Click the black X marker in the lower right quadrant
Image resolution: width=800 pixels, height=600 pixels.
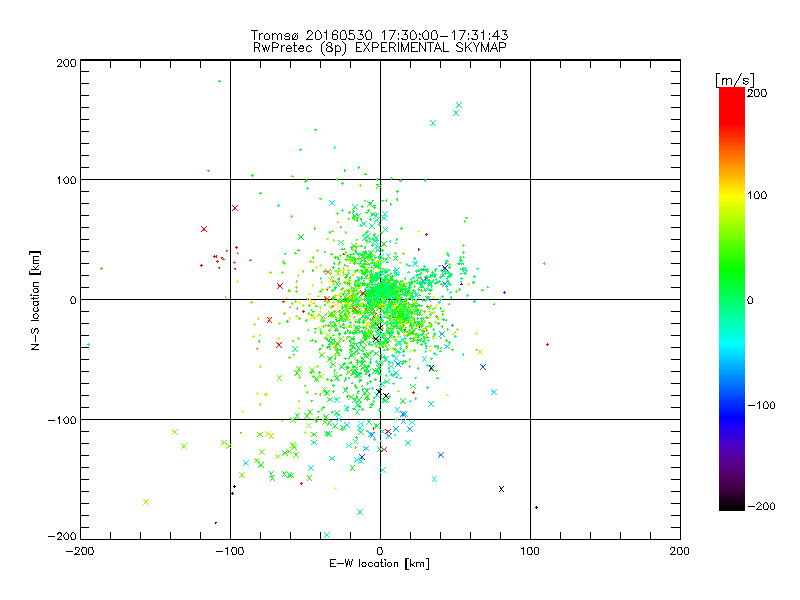pyautogui.click(x=501, y=489)
